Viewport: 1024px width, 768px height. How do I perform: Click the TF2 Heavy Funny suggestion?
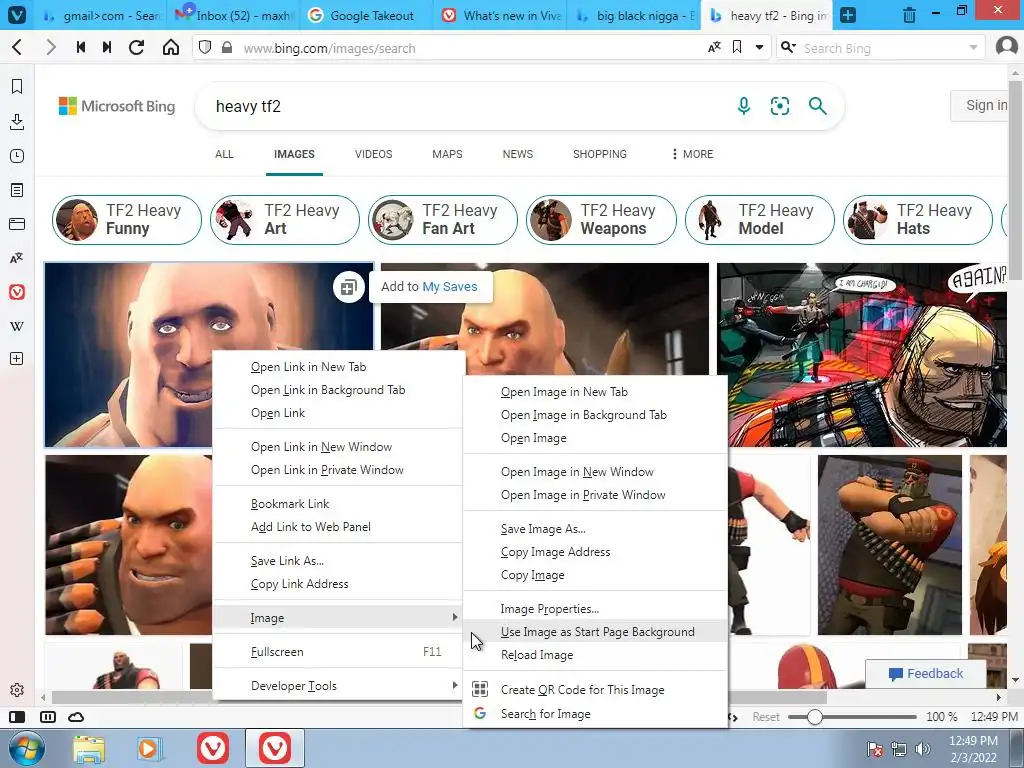pos(127,219)
